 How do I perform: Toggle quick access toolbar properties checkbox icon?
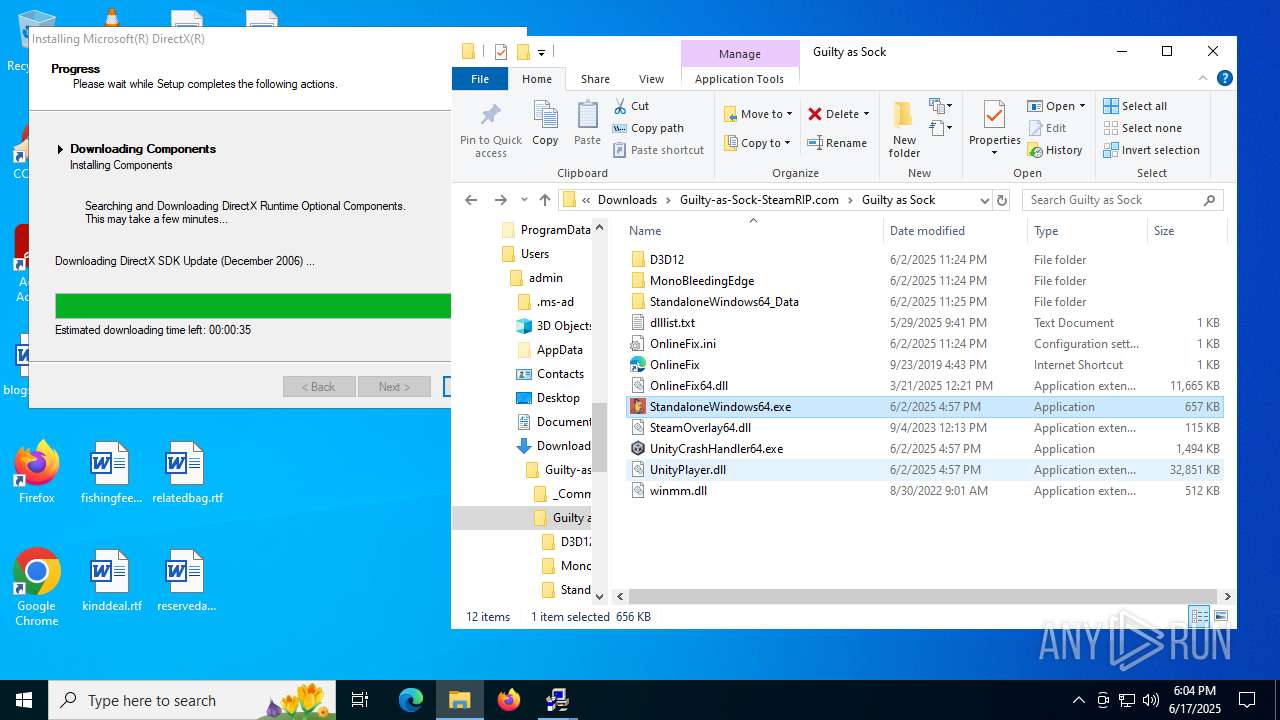(x=501, y=52)
